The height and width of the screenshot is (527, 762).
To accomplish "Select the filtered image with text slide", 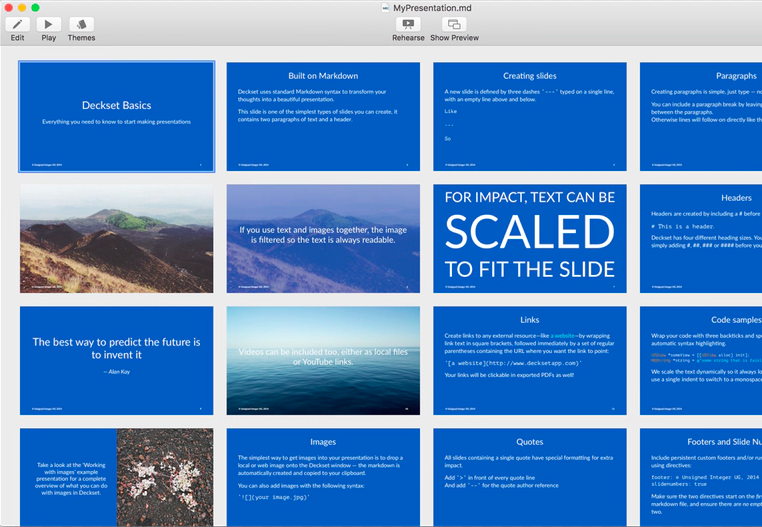I will coord(323,239).
